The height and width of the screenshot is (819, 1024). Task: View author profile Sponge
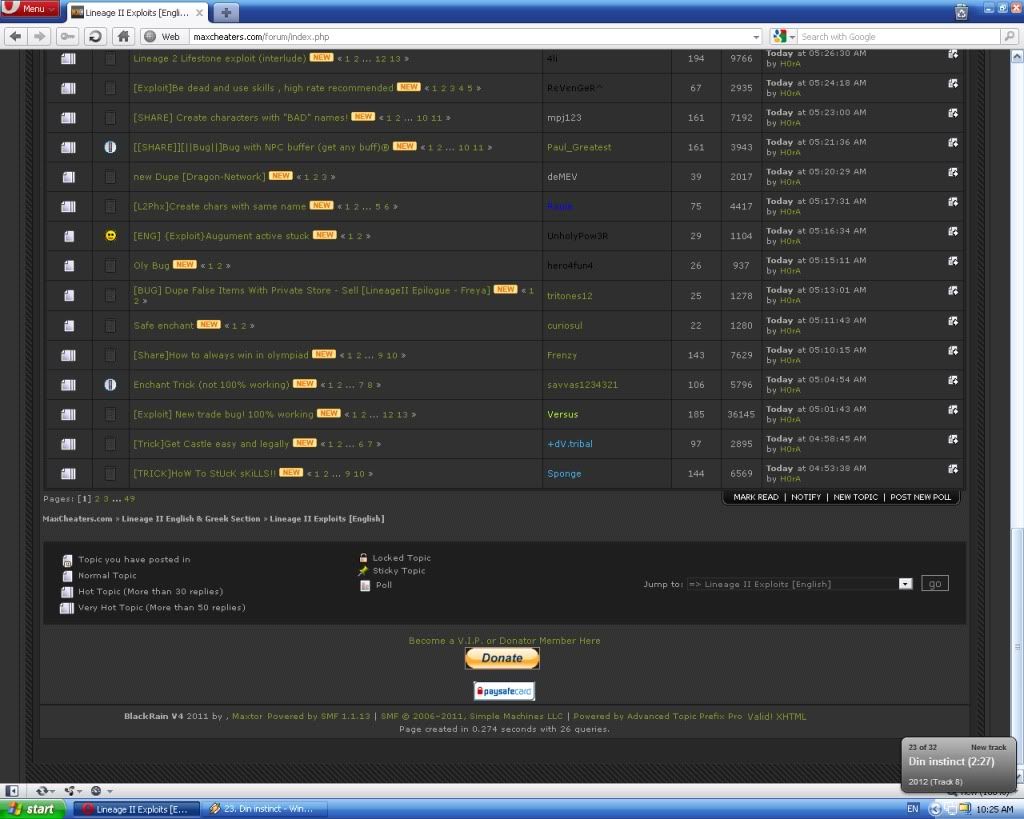coord(564,474)
